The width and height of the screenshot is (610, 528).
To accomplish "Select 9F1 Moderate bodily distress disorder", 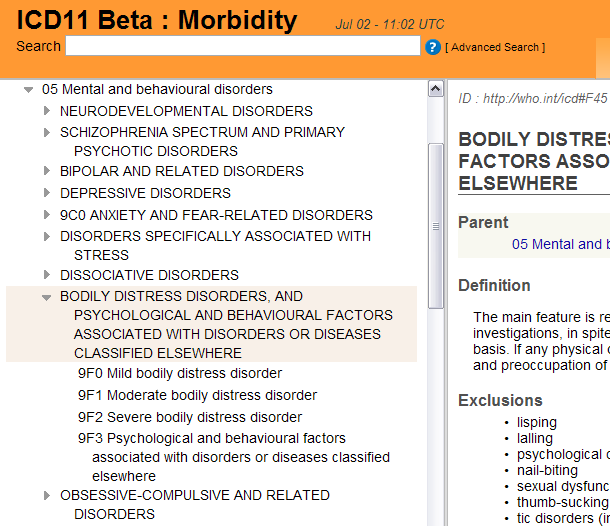I will click(x=197, y=396).
